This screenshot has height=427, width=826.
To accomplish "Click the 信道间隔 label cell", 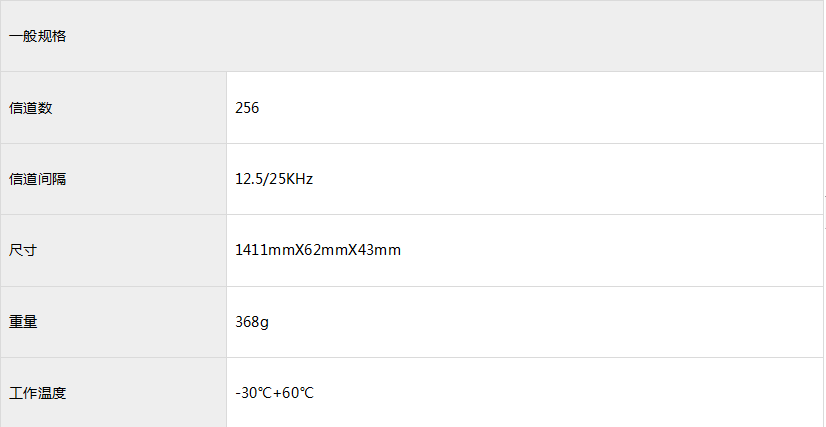I will click(38, 179).
